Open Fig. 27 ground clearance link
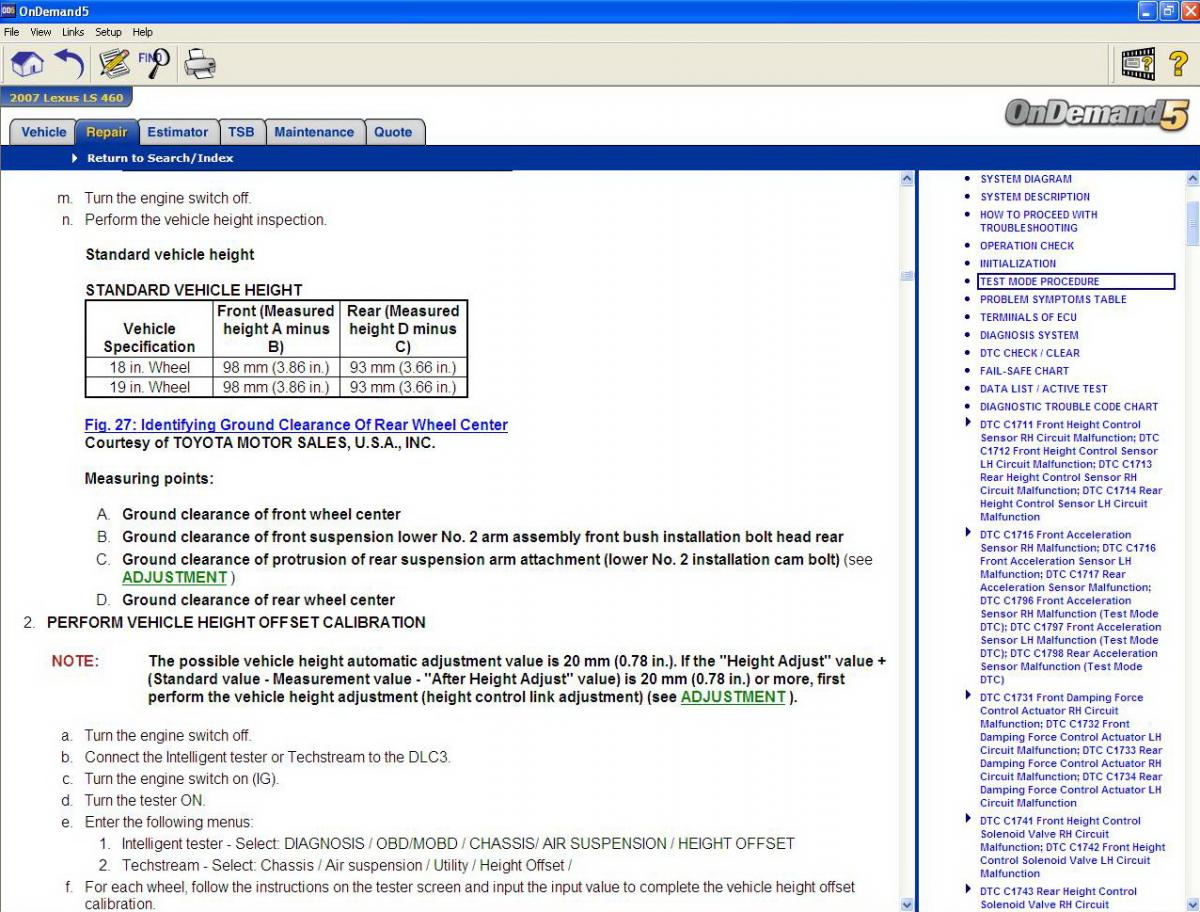The width and height of the screenshot is (1200, 912). coord(296,425)
